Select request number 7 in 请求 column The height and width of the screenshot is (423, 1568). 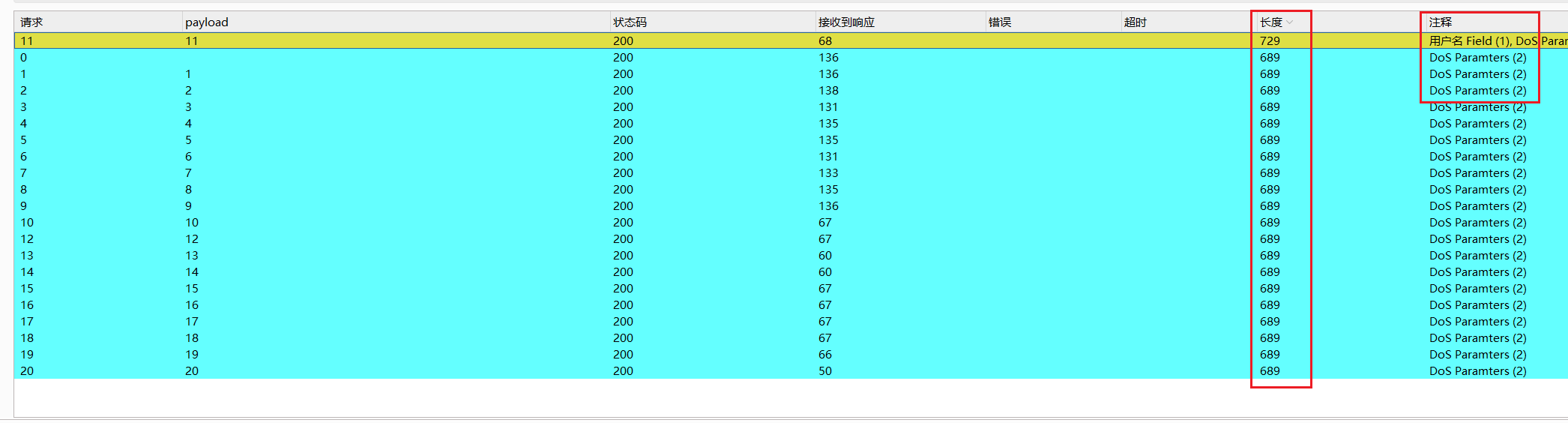[23, 172]
